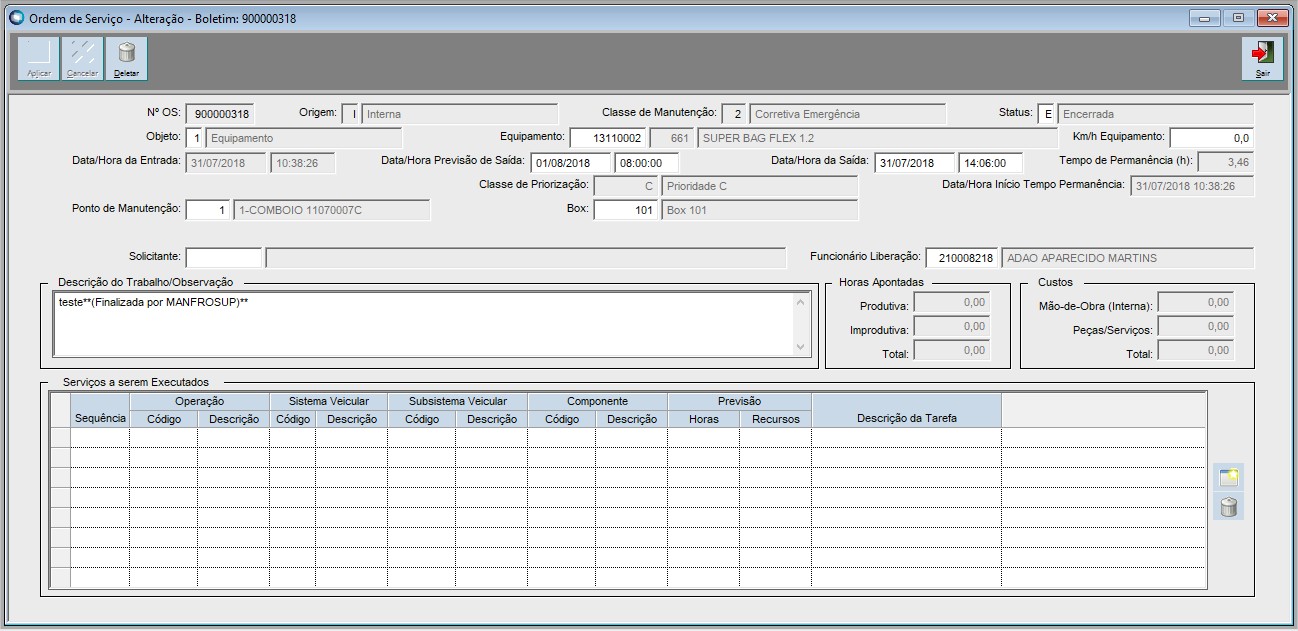Image resolution: width=1298 pixels, height=631 pixels.
Task: Click the Ponto de Manutenção code field
Action: (208, 210)
